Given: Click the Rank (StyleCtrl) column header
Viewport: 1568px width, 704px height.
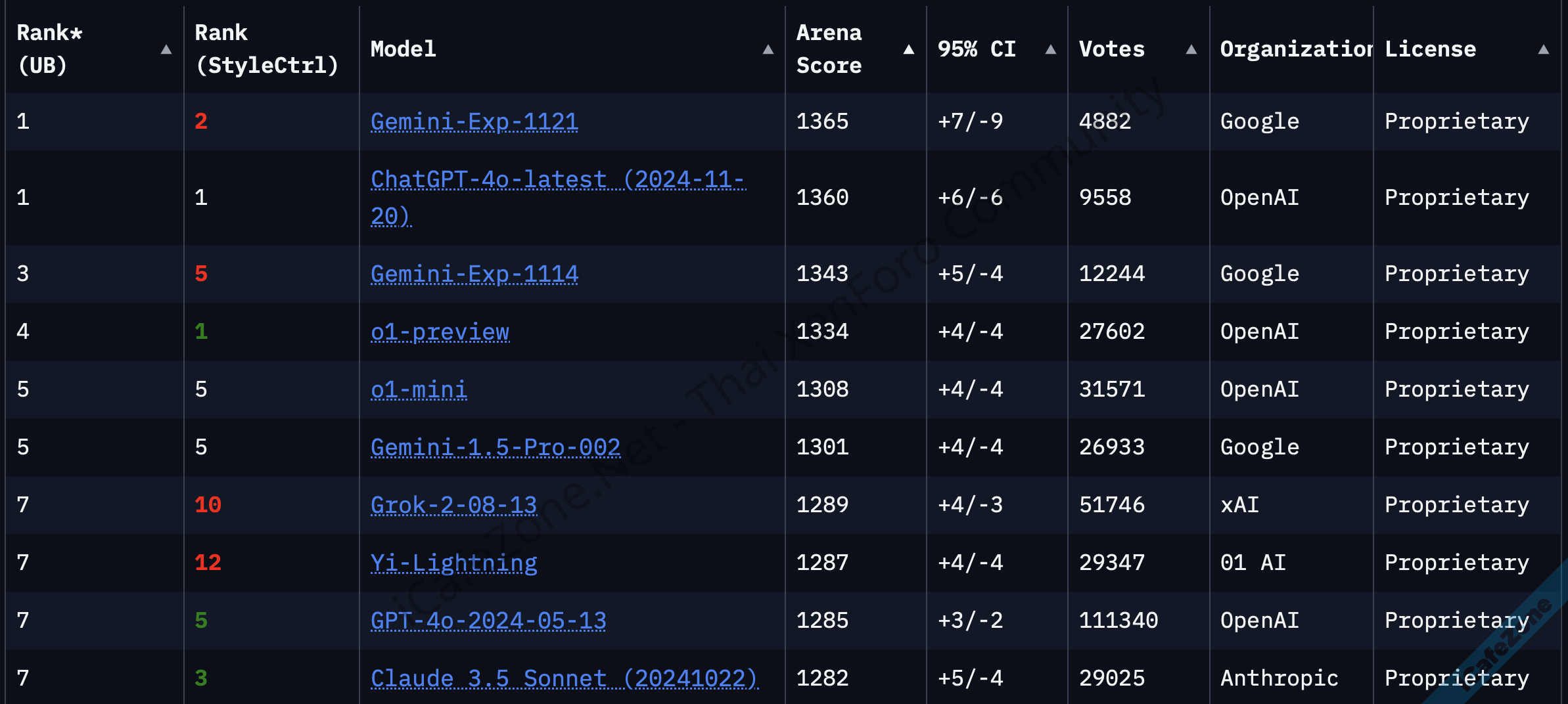Looking at the screenshot, I should [x=266, y=49].
